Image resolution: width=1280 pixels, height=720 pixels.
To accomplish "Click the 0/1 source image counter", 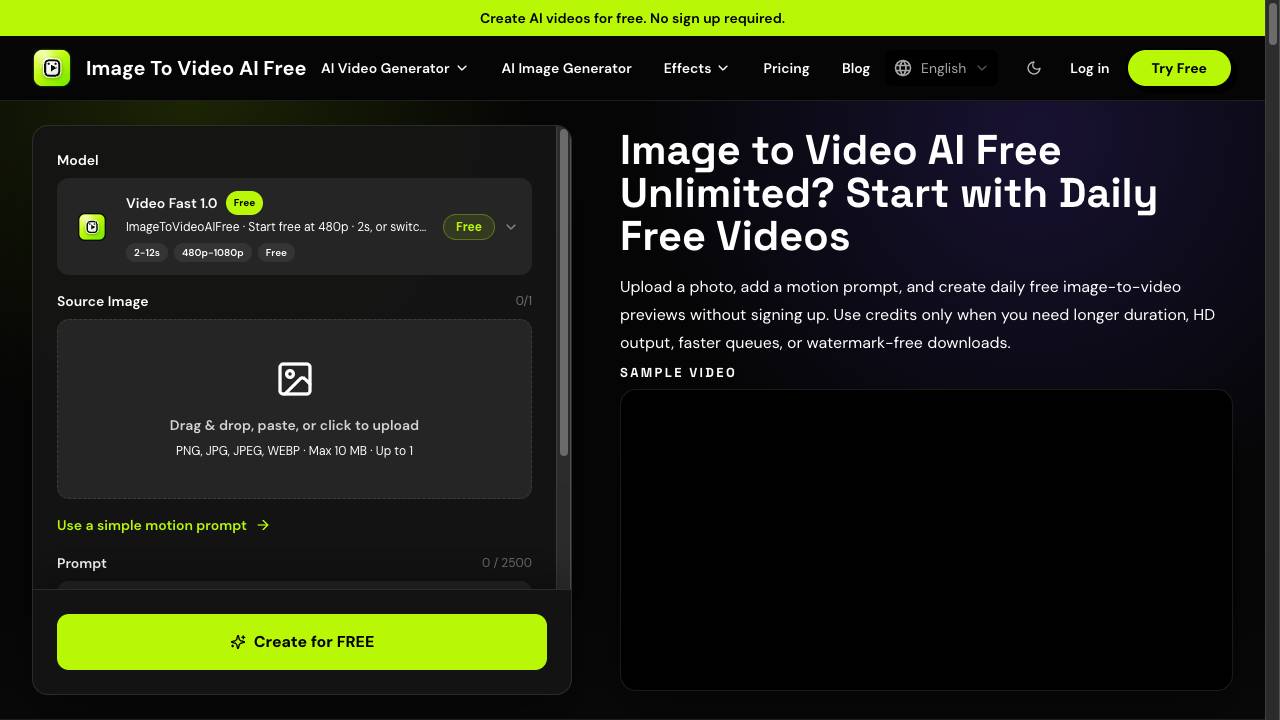I will pyautogui.click(x=524, y=301).
